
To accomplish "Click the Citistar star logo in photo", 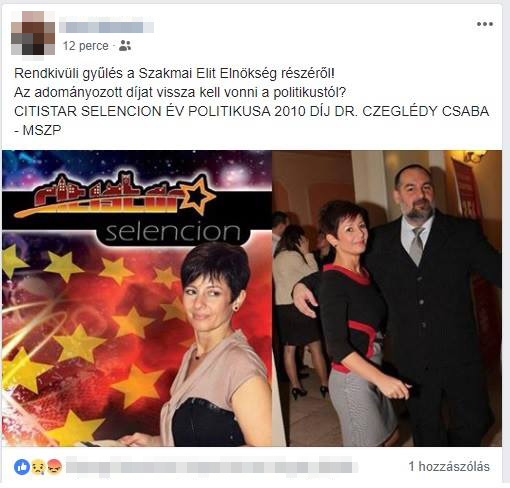I will pyautogui.click(x=115, y=196).
